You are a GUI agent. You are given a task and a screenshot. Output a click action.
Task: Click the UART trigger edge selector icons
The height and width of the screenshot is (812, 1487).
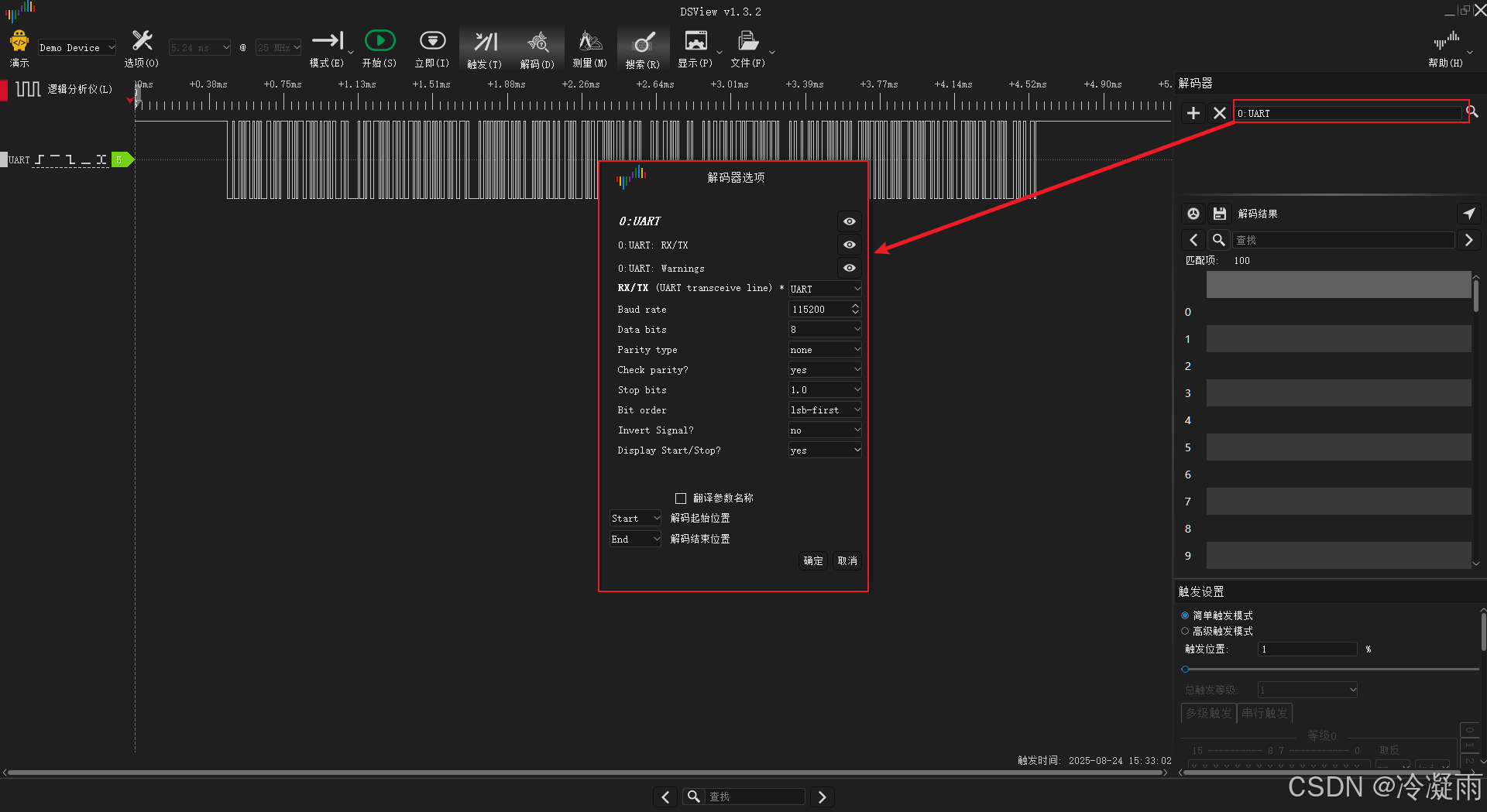70,159
